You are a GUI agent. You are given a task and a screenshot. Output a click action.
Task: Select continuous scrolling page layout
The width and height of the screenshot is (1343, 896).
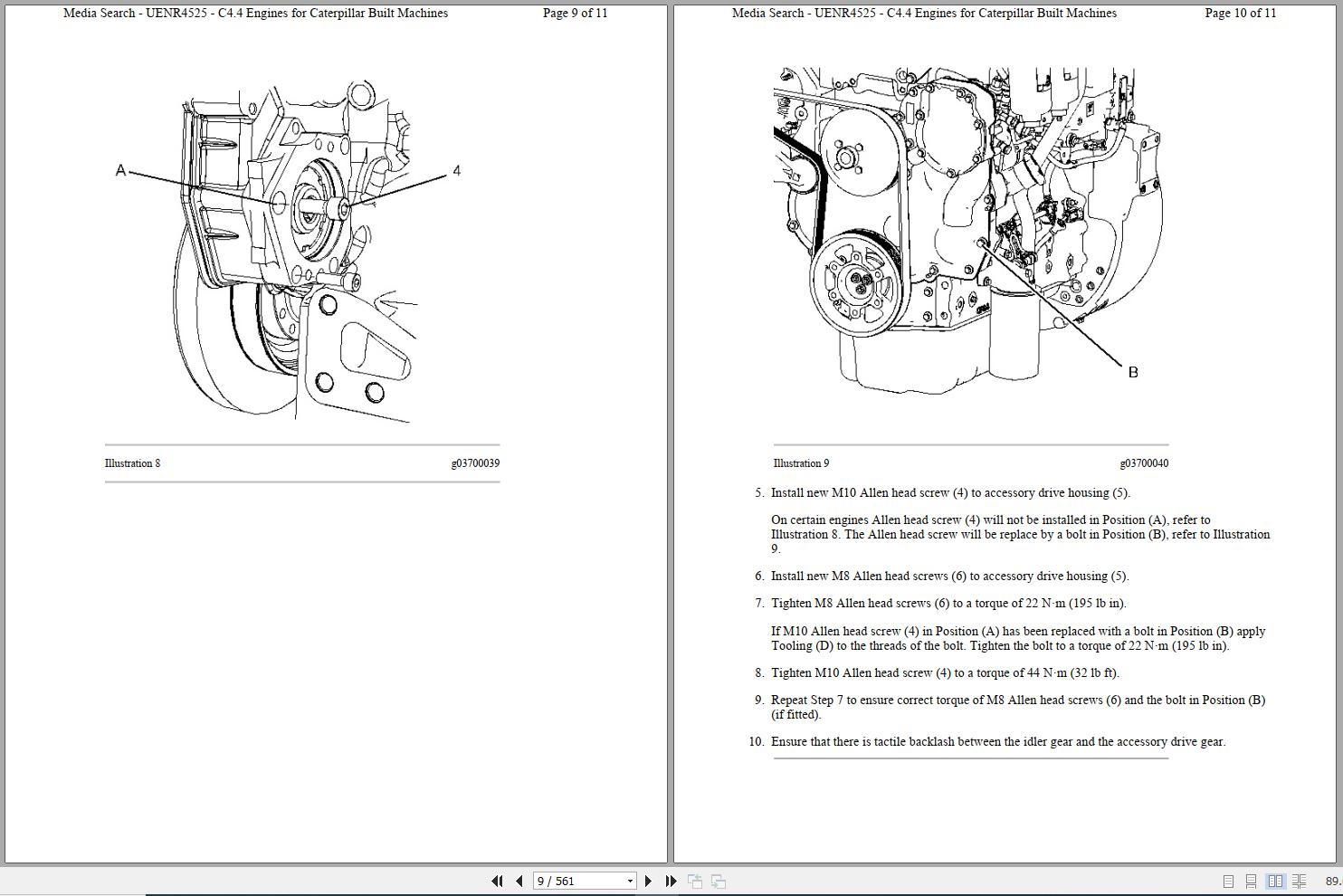tap(1252, 880)
